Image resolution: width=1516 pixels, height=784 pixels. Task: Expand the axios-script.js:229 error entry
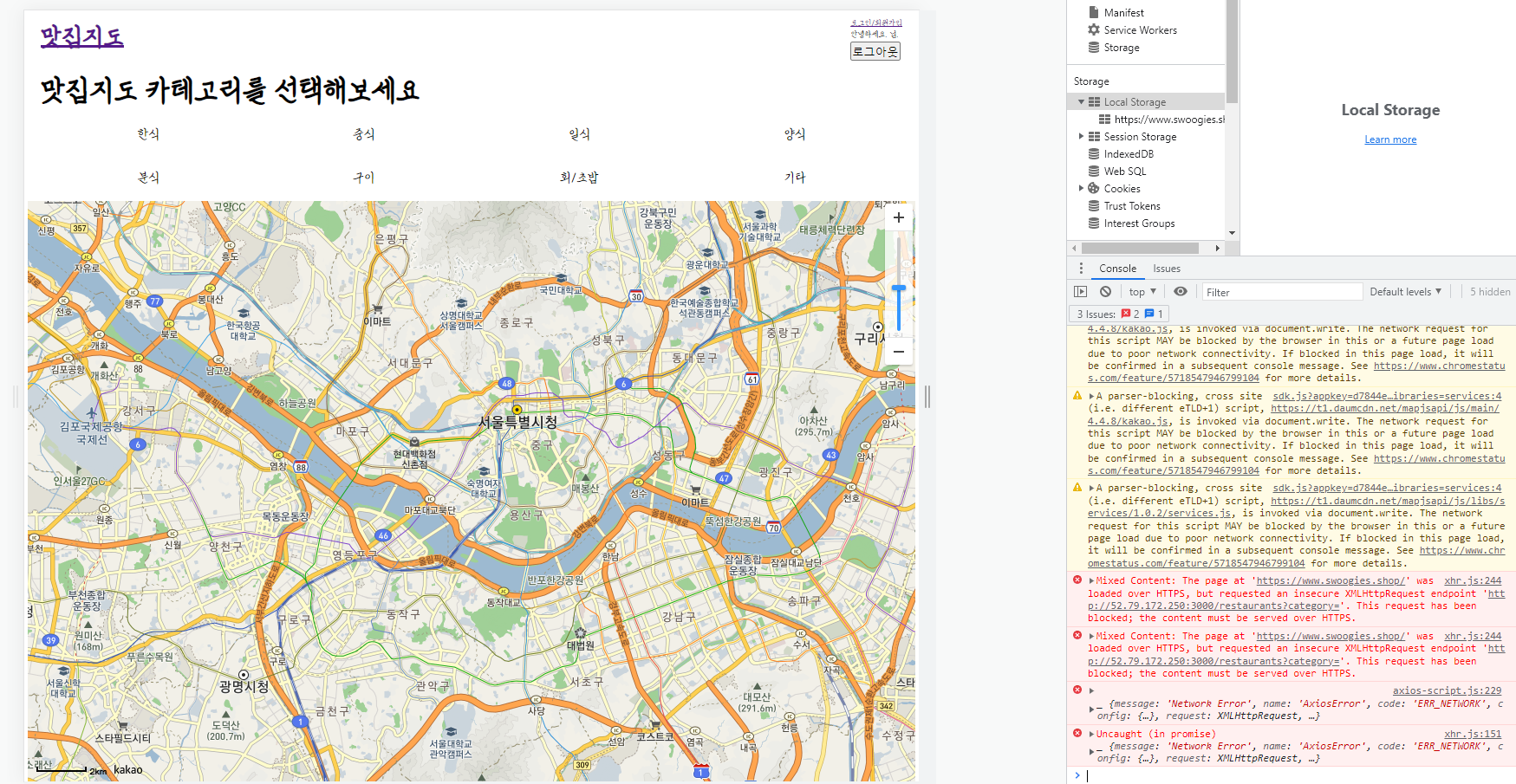[1092, 691]
